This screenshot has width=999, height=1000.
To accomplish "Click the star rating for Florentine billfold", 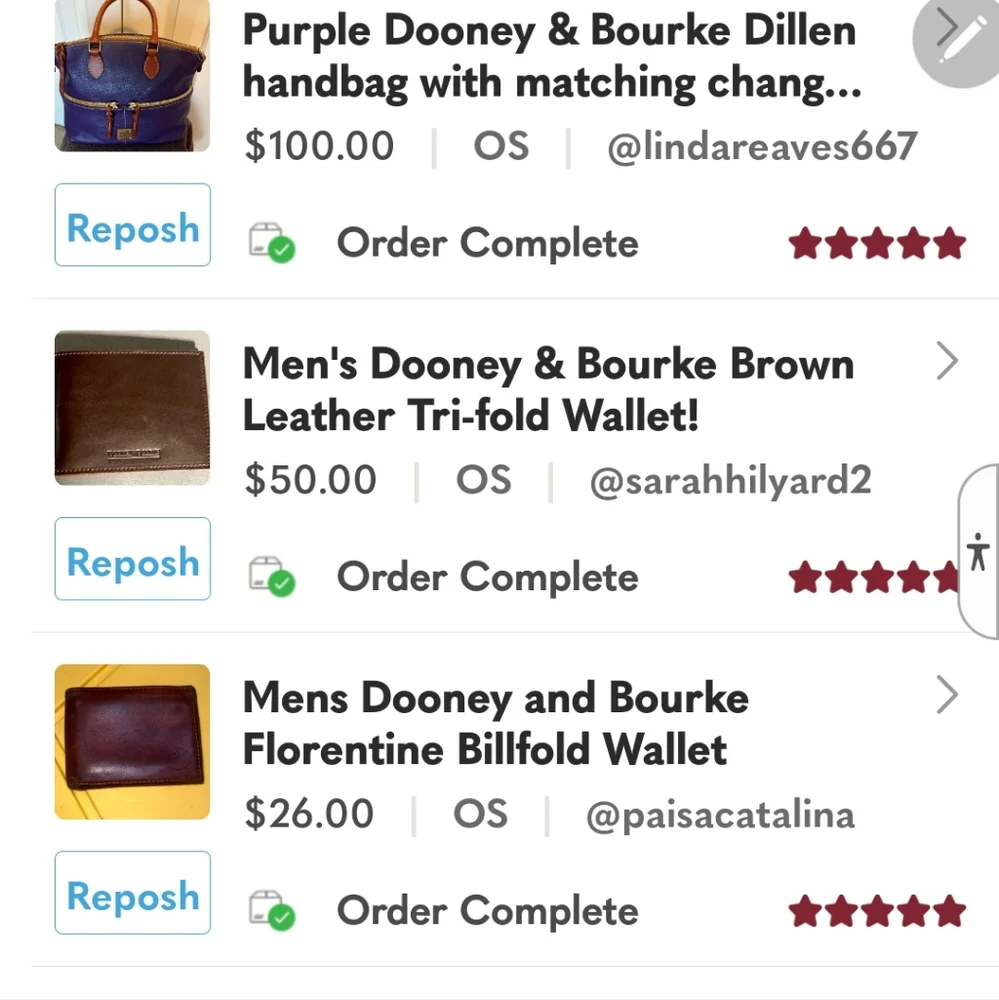I will coord(877,911).
